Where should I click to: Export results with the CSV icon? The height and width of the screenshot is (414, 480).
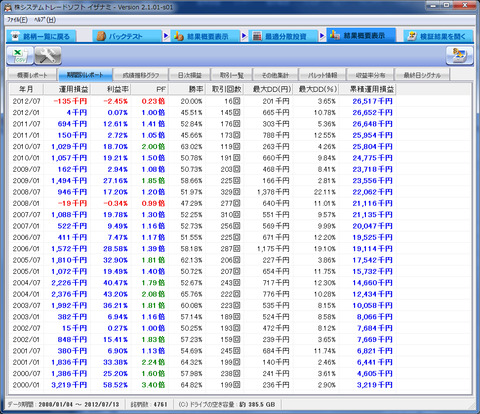[x=20, y=55]
